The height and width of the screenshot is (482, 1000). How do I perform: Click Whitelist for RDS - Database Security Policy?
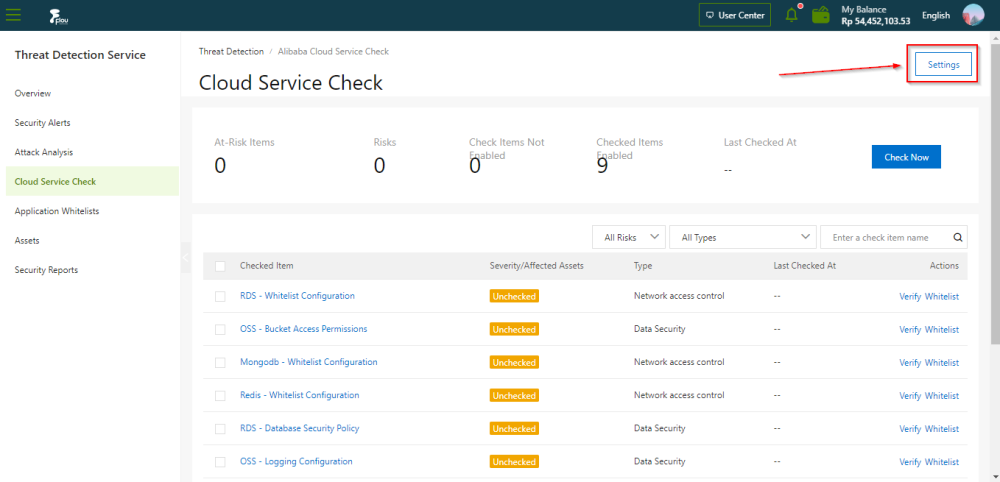(941, 429)
